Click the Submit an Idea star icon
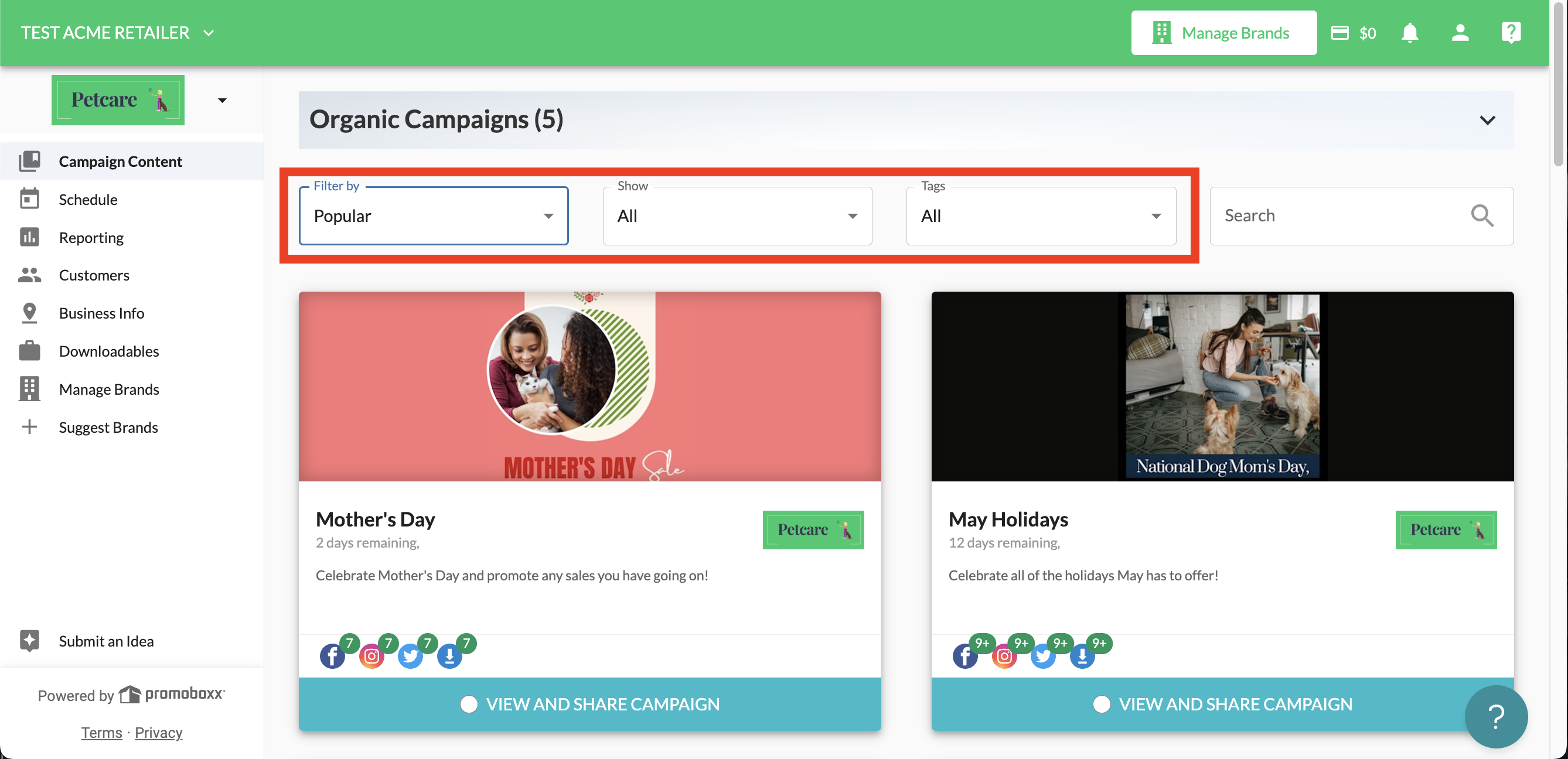The image size is (1568, 759). point(29,641)
